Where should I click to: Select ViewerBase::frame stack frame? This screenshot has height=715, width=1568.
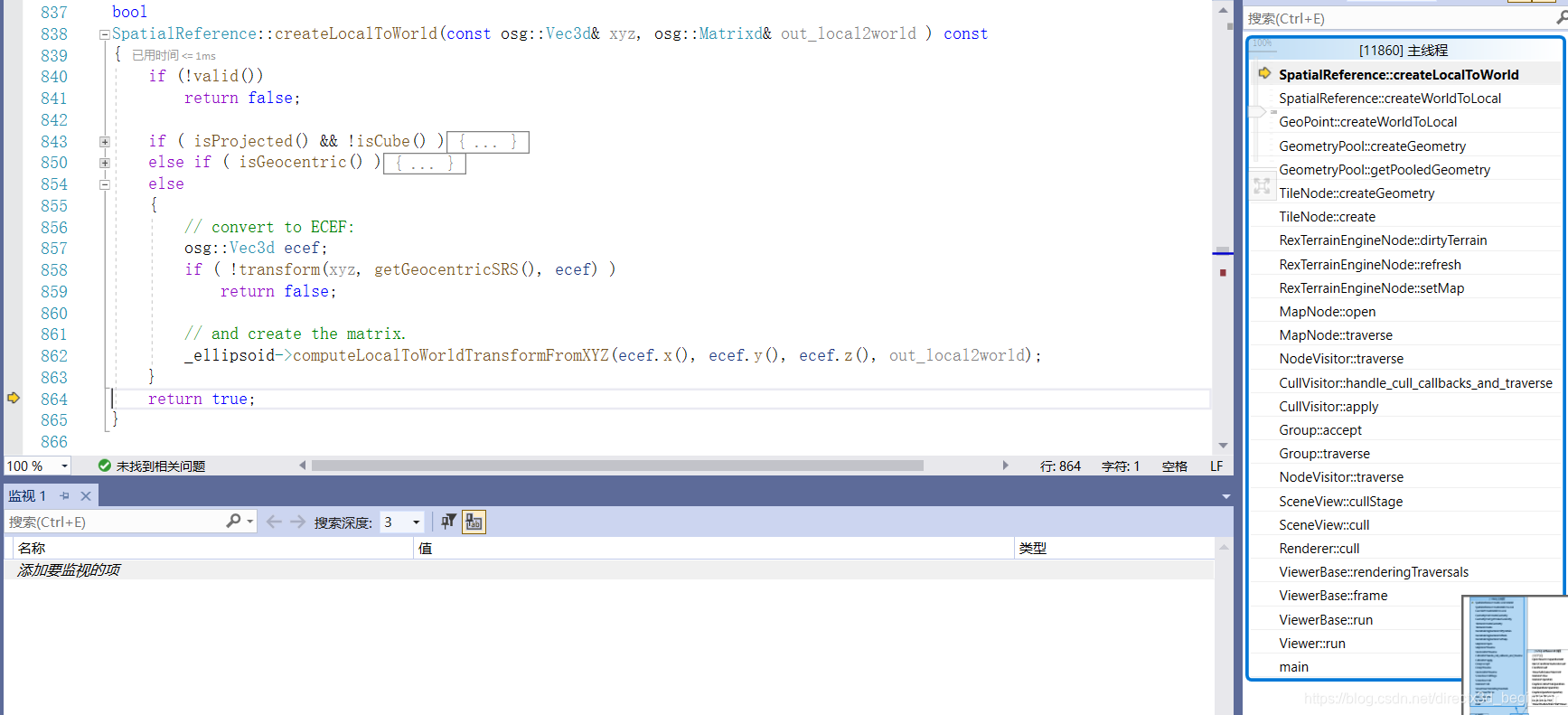1332,595
